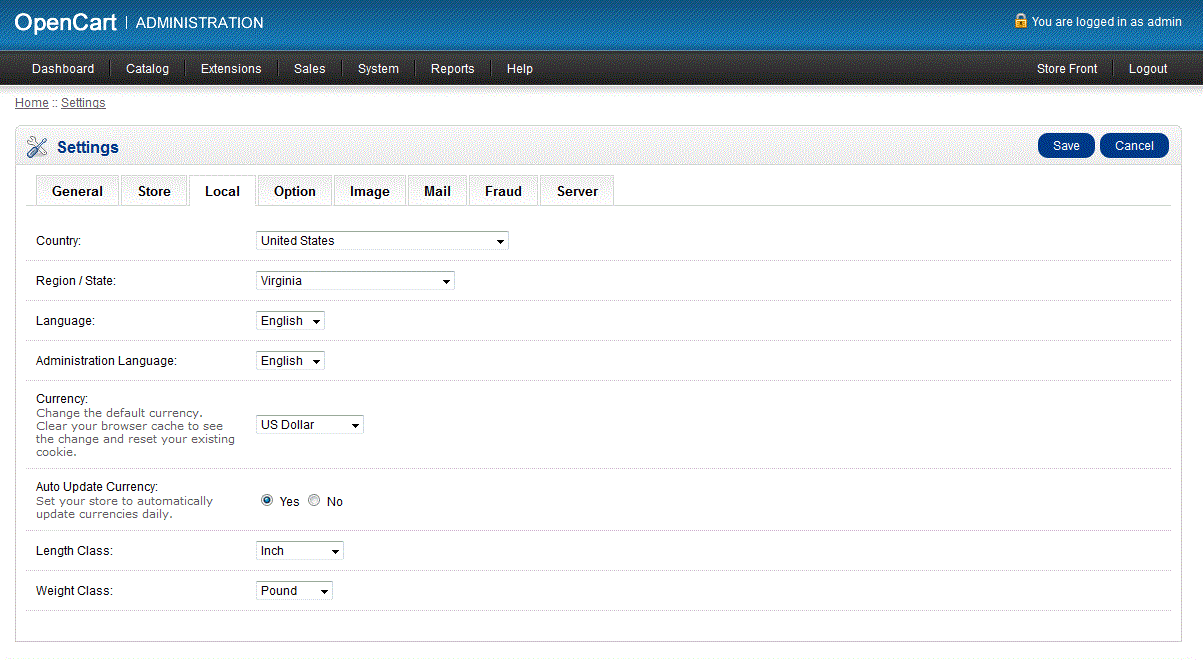The image size is (1203, 660).
Task: Expand the Region / State dropdown
Action: [355, 281]
